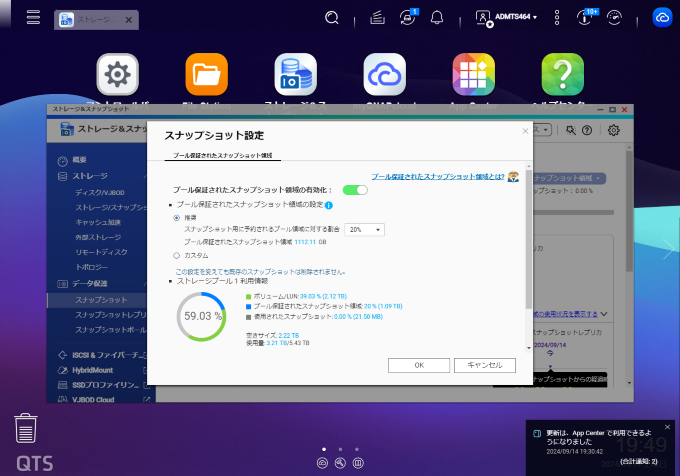Open Storage window tools wrench icon
This screenshot has width=680, height=476.
point(571,130)
